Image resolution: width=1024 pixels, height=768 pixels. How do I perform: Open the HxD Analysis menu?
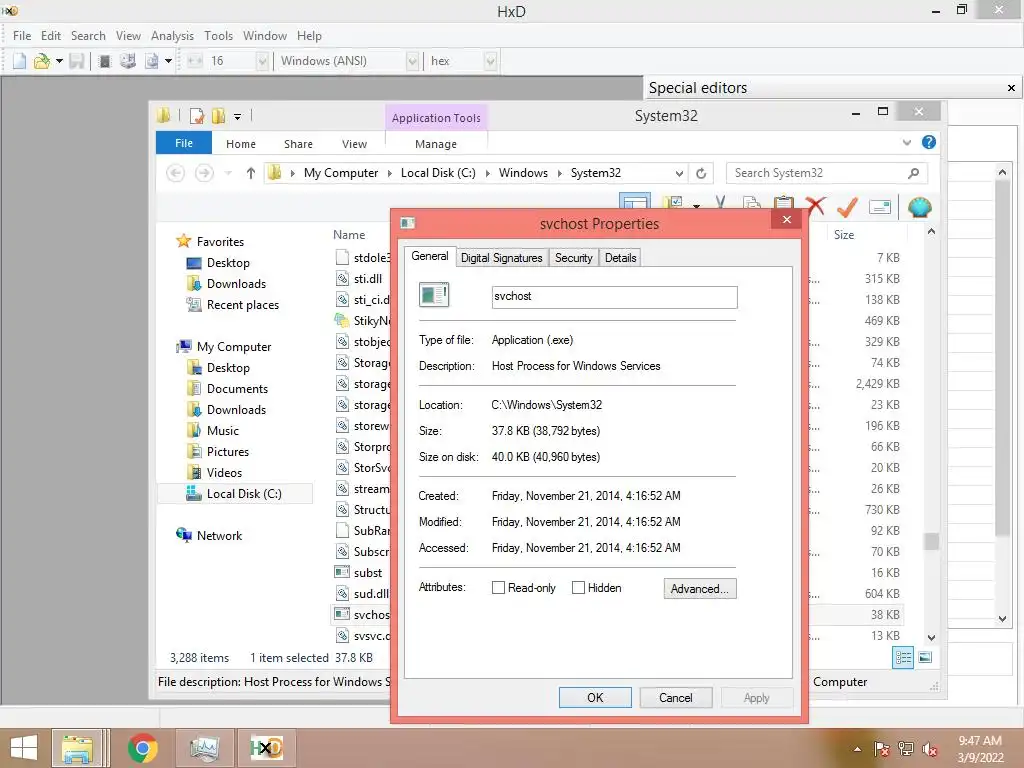172,36
